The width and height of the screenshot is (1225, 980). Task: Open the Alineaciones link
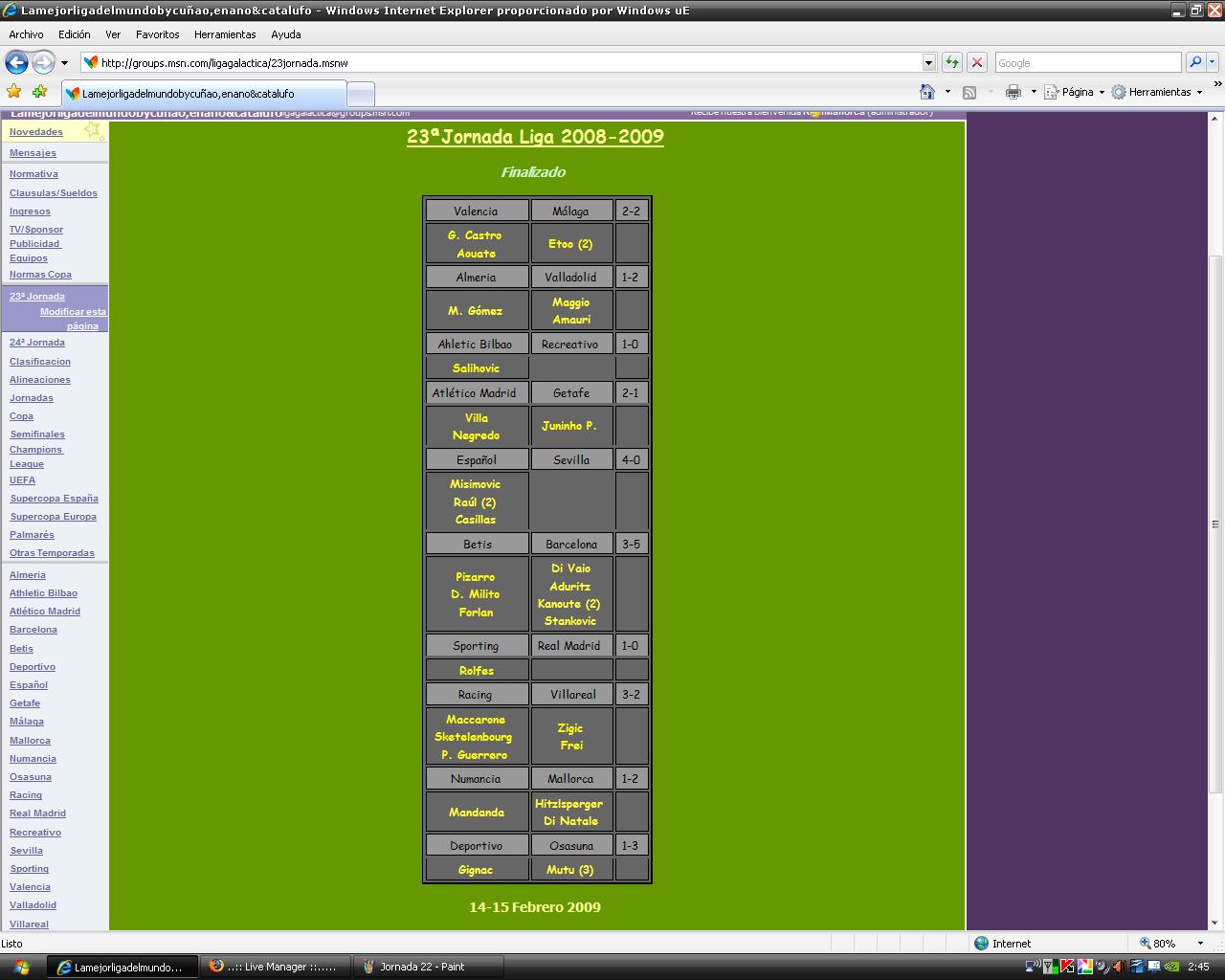39,380
